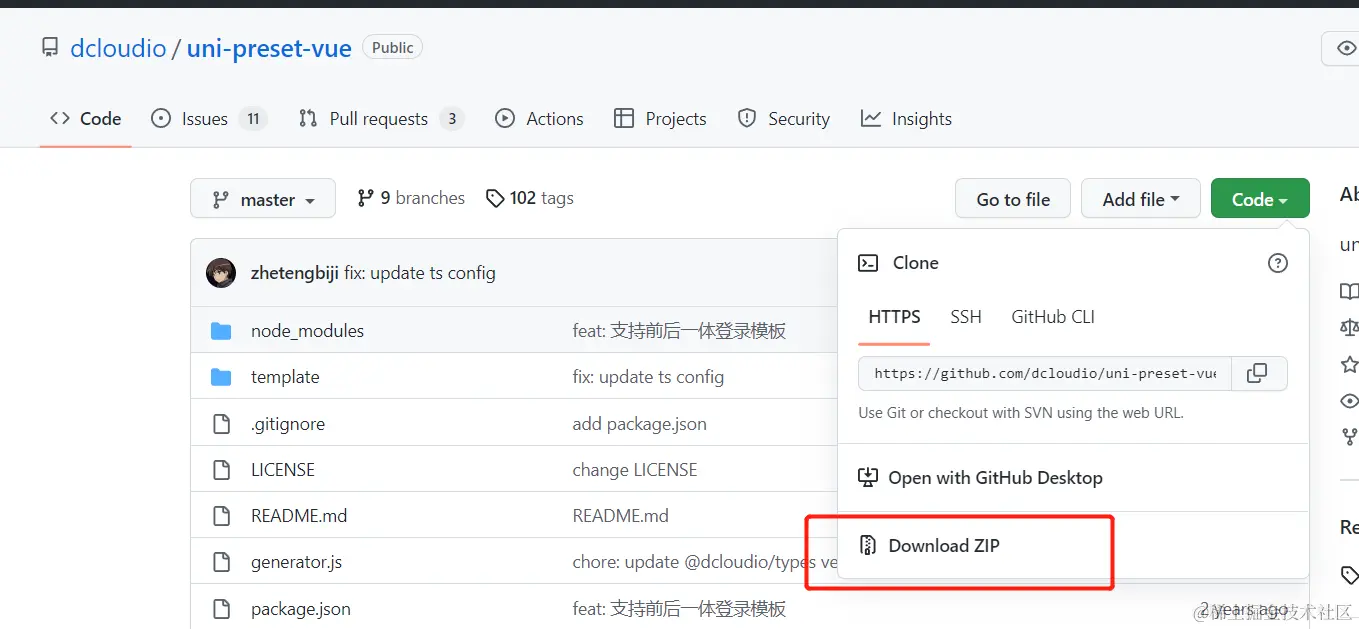Click the fork icon in the right sidebar
Viewport: 1359px width, 629px height.
[1349, 437]
